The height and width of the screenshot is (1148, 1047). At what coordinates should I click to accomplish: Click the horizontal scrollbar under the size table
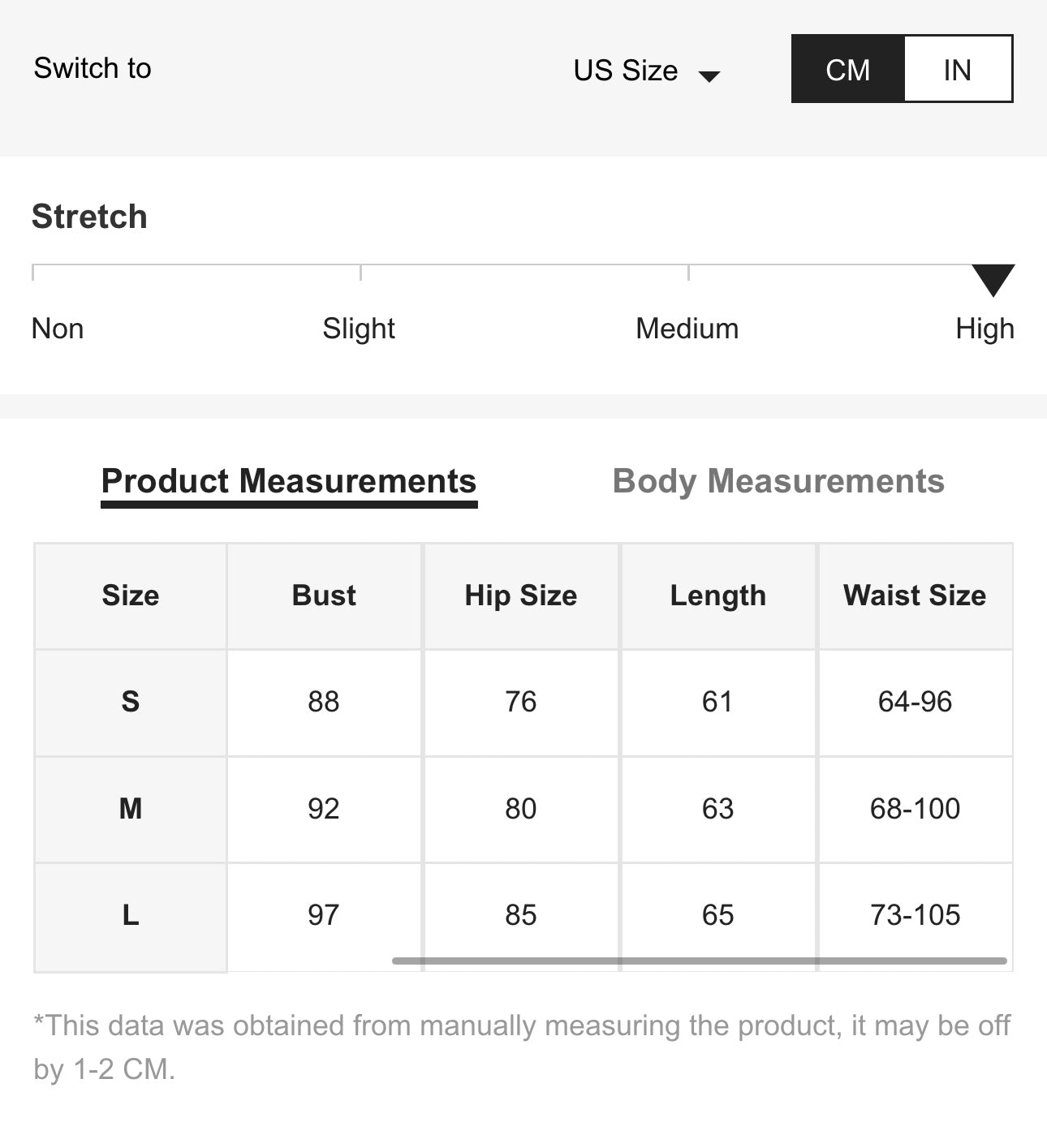click(698, 961)
